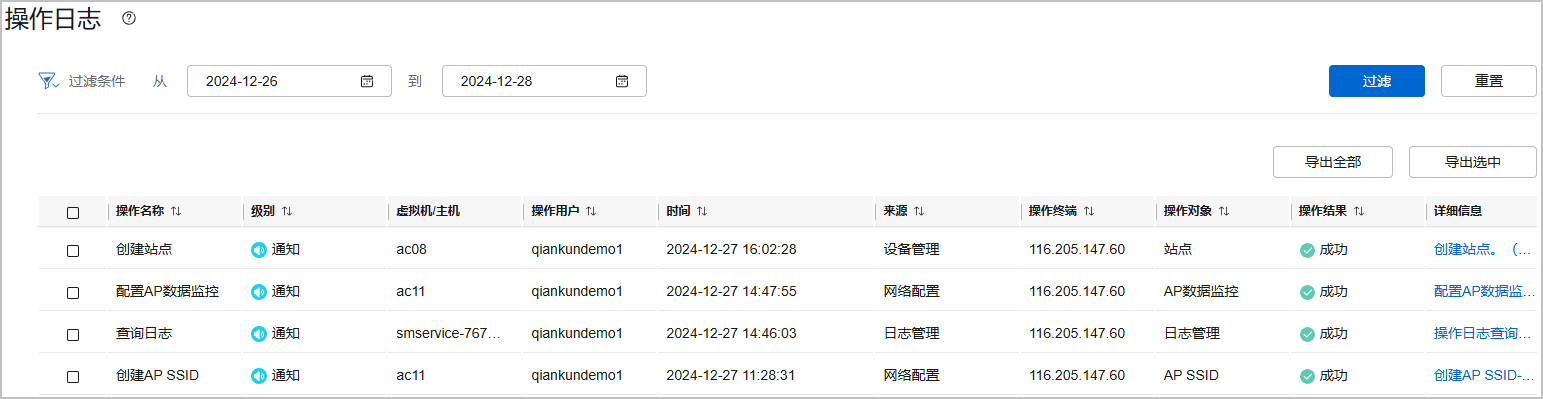Sort by 操作结果 column sort arrows

click(x=1359, y=211)
